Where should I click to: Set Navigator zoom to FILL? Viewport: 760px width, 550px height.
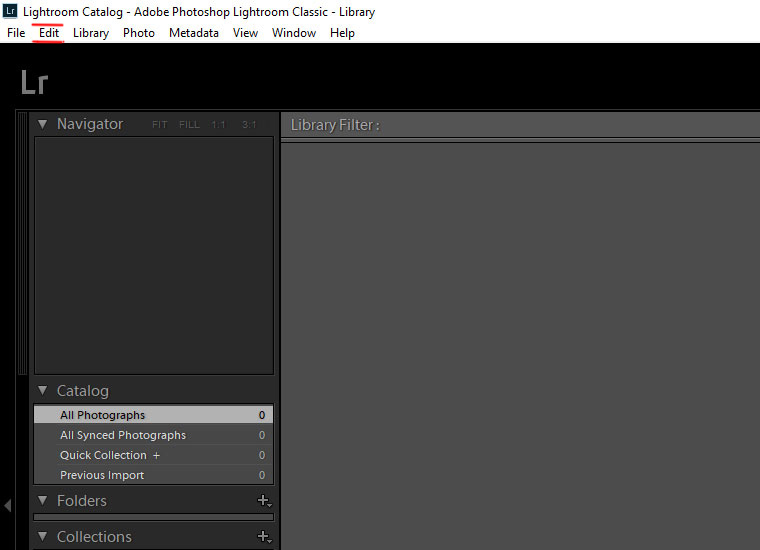[189, 125]
